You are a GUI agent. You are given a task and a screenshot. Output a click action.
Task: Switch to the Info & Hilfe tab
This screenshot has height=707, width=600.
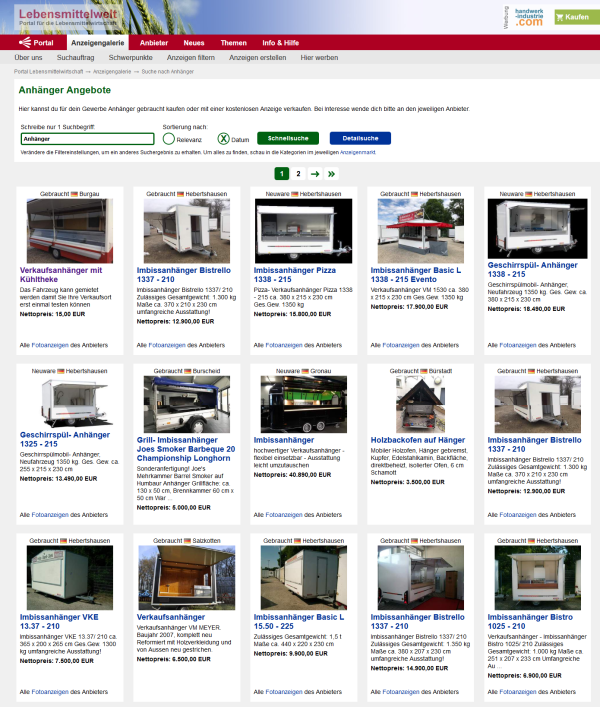click(x=280, y=43)
